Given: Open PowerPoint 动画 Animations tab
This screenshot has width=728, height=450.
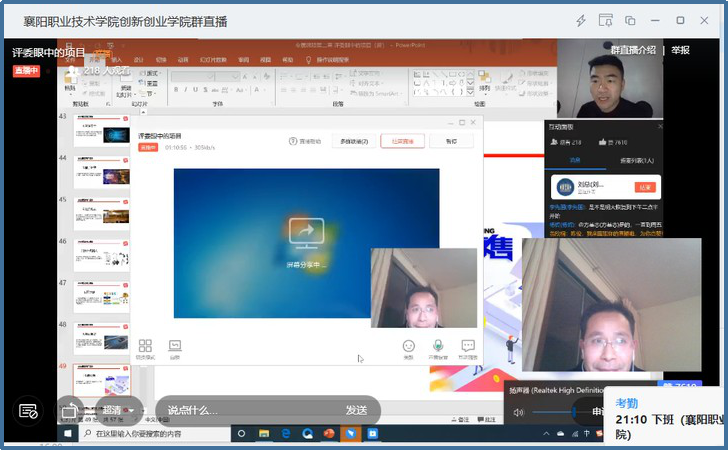Looking at the screenshot, I should point(183,60).
